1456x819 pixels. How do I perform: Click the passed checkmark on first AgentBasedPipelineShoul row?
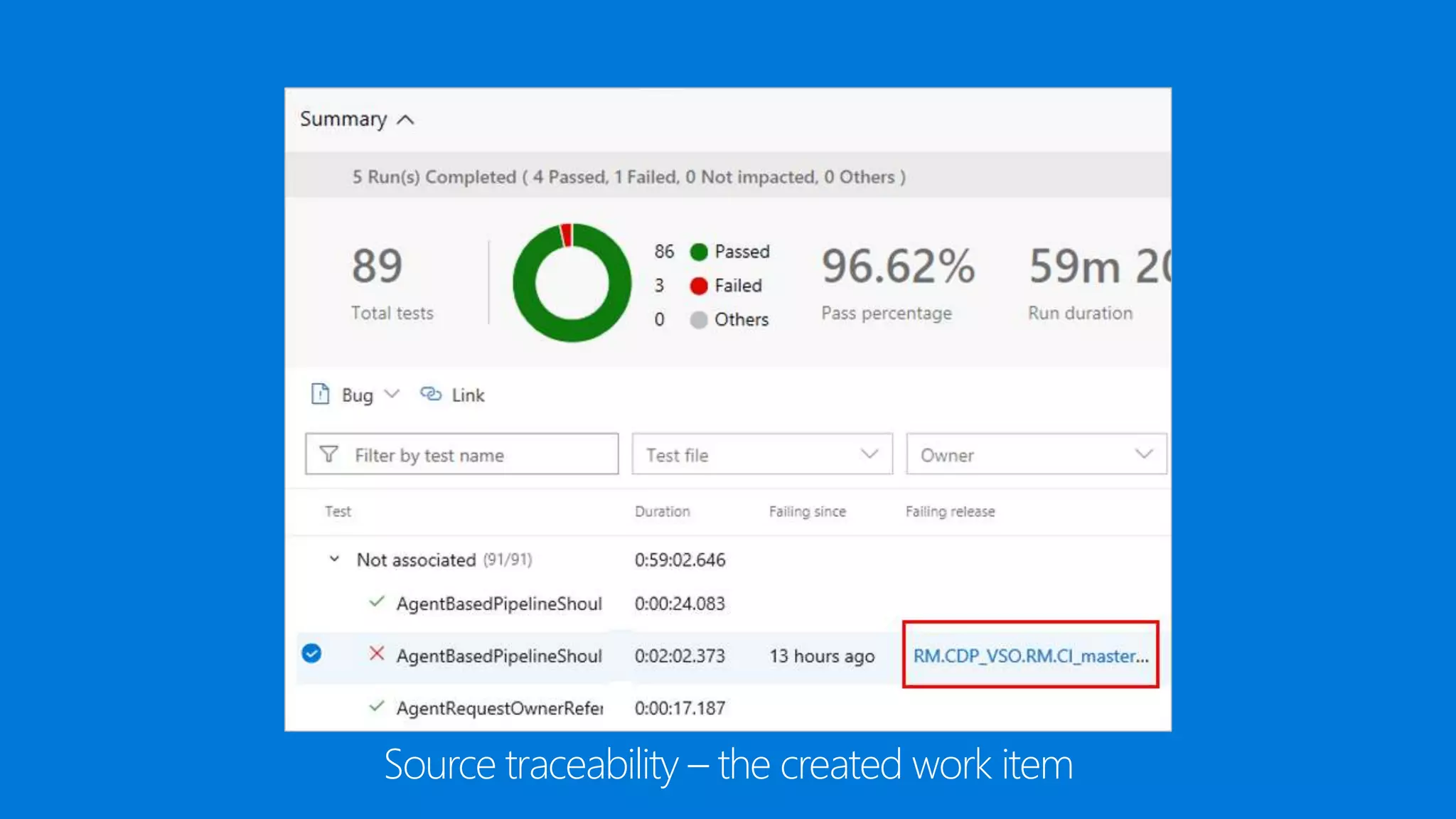[377, 602]
